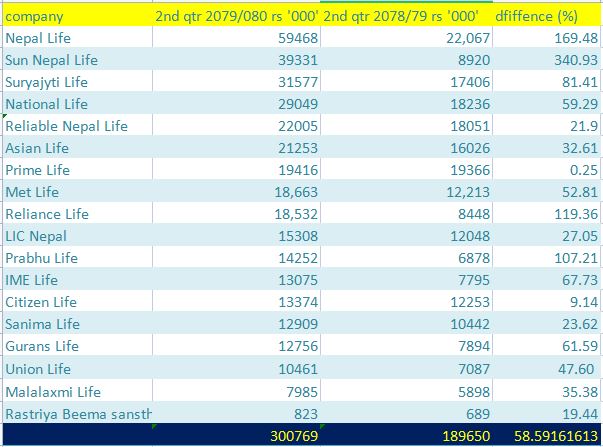Click the 'Sanima Life' cell
The height and width of the screenshot is (447, 603).
pos(77,324)
